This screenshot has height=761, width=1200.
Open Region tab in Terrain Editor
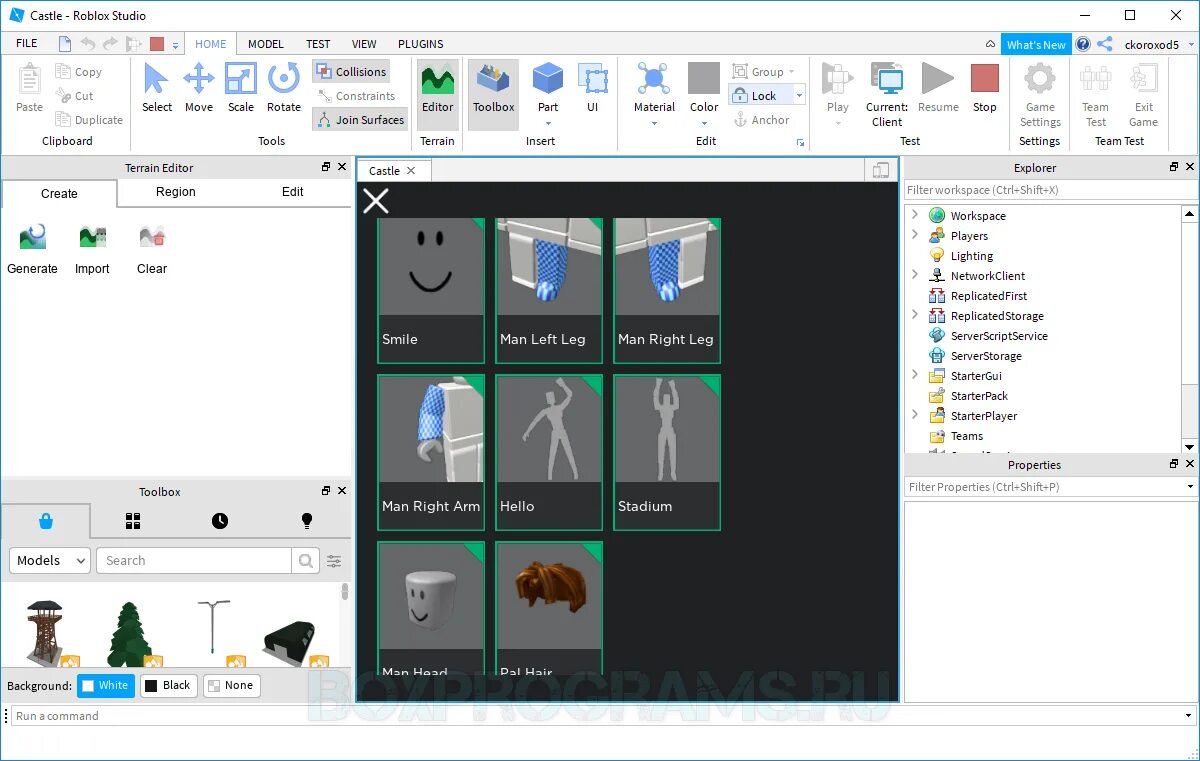coord(176,192)
